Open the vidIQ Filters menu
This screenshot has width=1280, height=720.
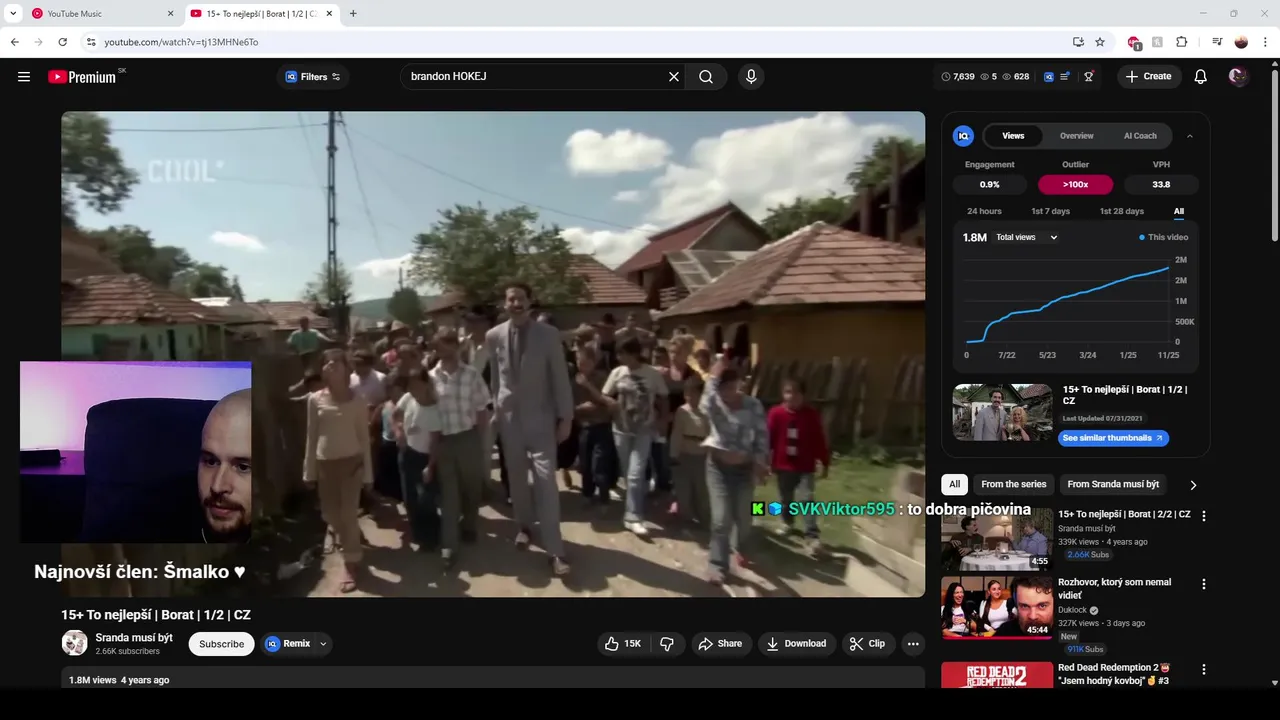click(313, 77)
